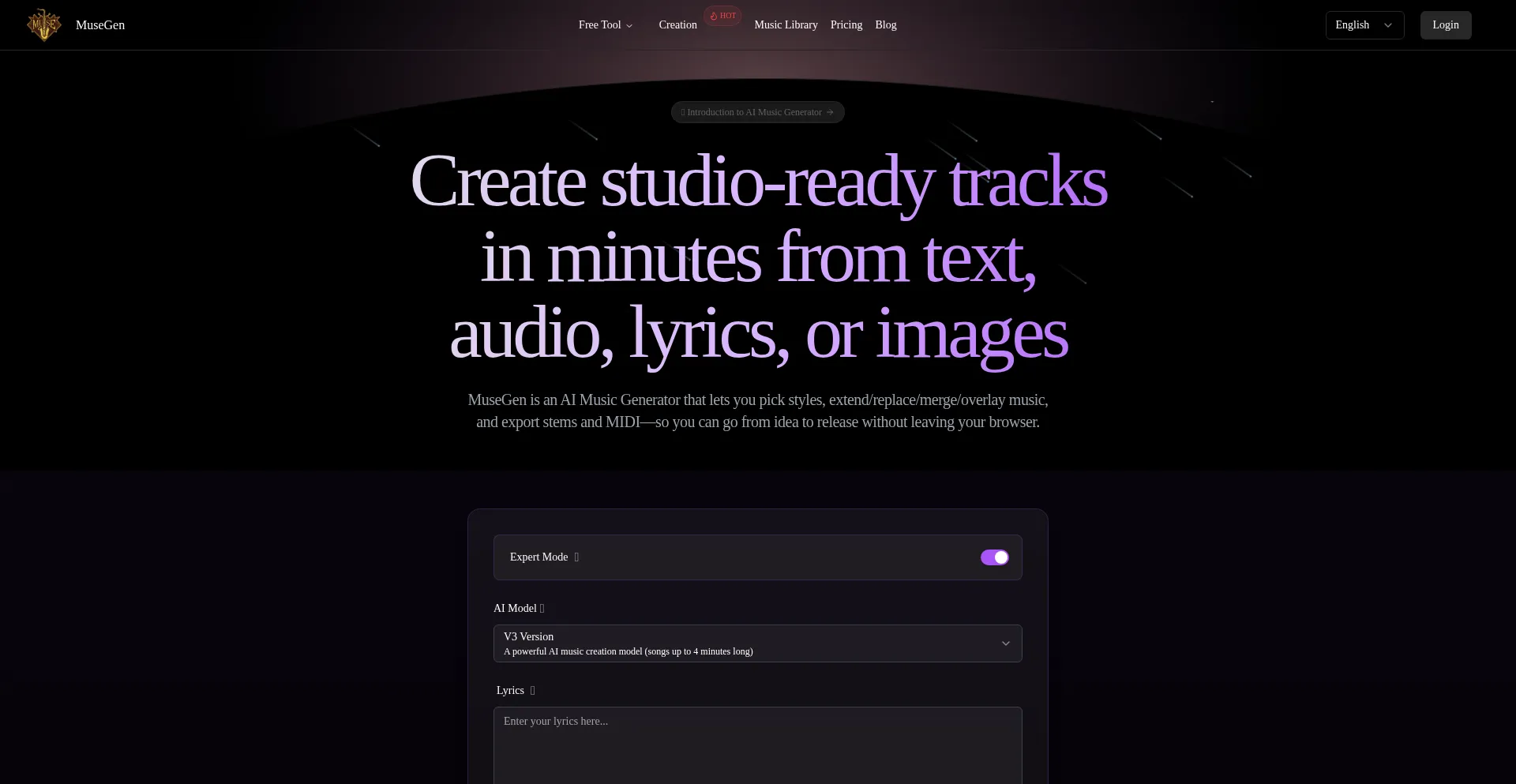Turn off the Expert Mode switch
The image size is (1516, 784).
coord(995,557)
